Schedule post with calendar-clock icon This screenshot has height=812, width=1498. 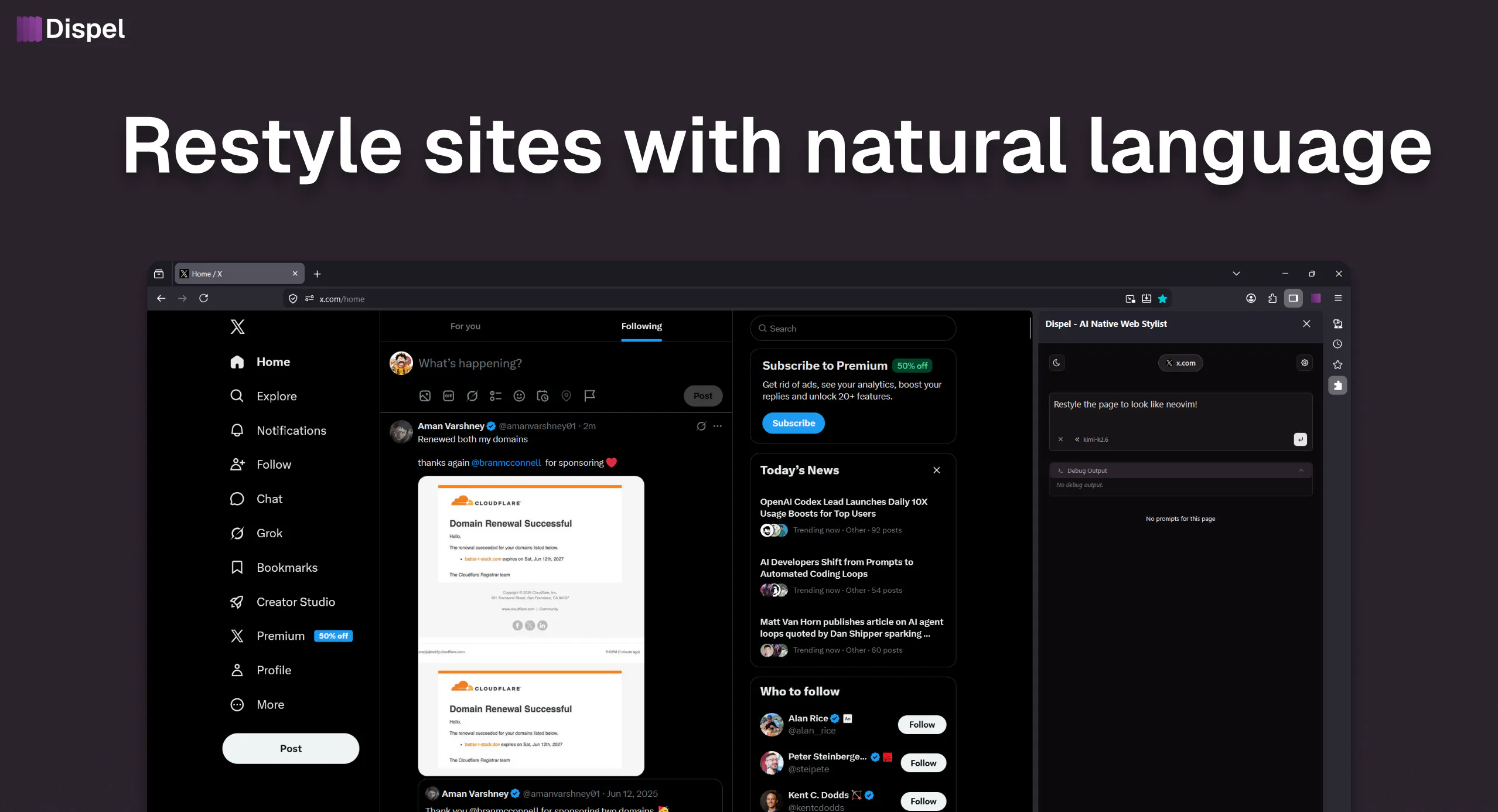(542, 396)
